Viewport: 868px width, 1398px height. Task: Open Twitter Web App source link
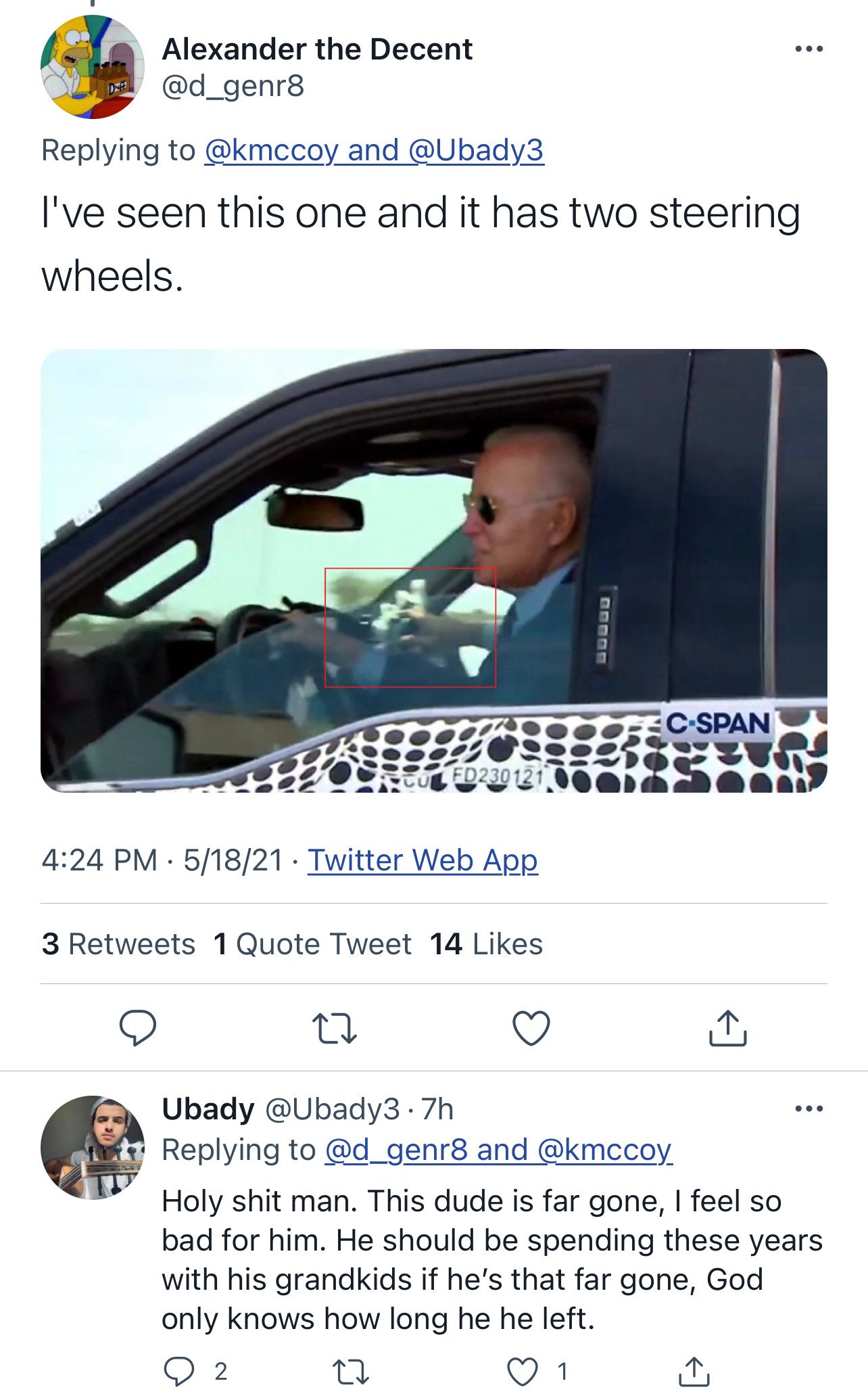click(423, 860)
